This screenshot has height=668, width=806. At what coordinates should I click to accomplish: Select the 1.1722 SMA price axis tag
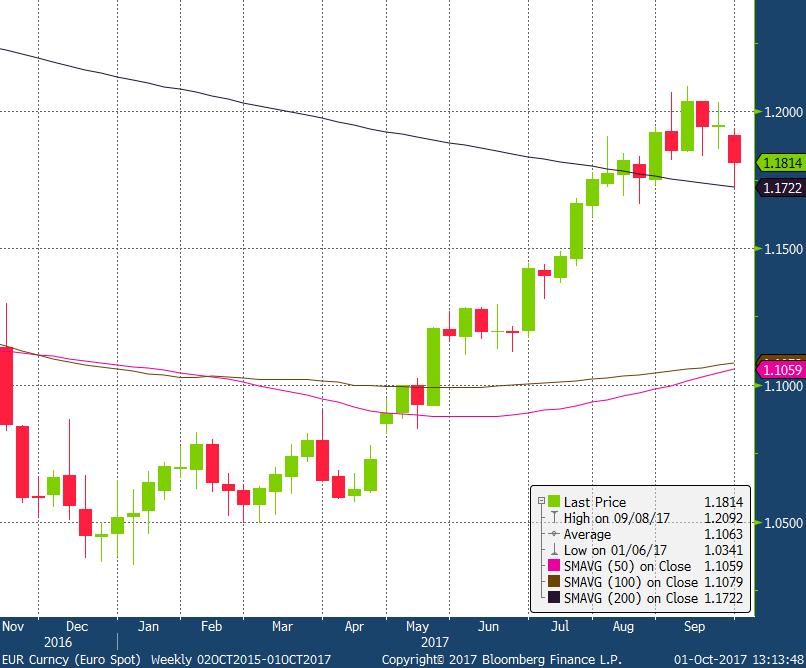click(780, 187)
